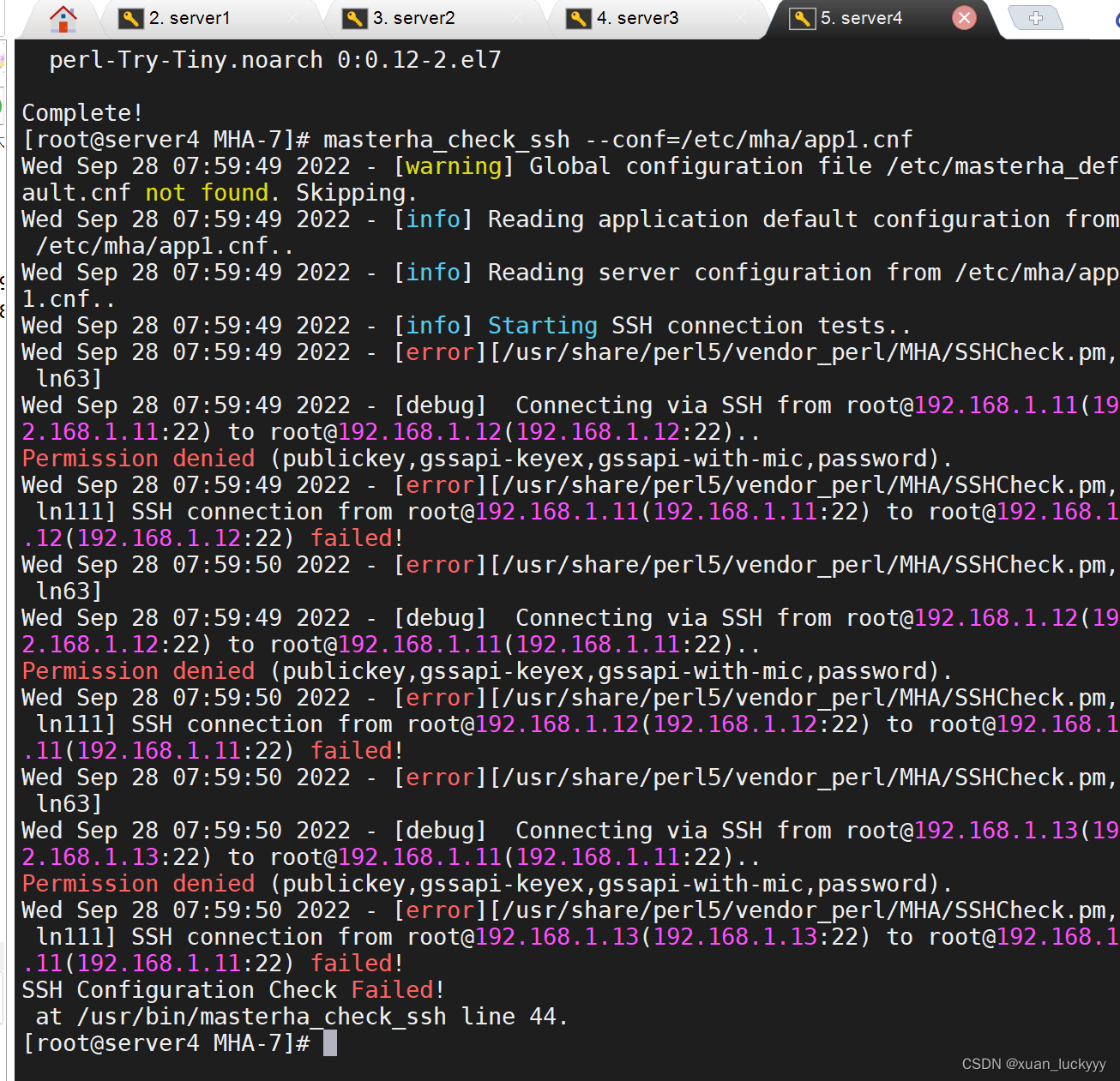Click the first 'Permission denied' message
The height and width of the screenshot is (1081, 1120).
point(139,459)
